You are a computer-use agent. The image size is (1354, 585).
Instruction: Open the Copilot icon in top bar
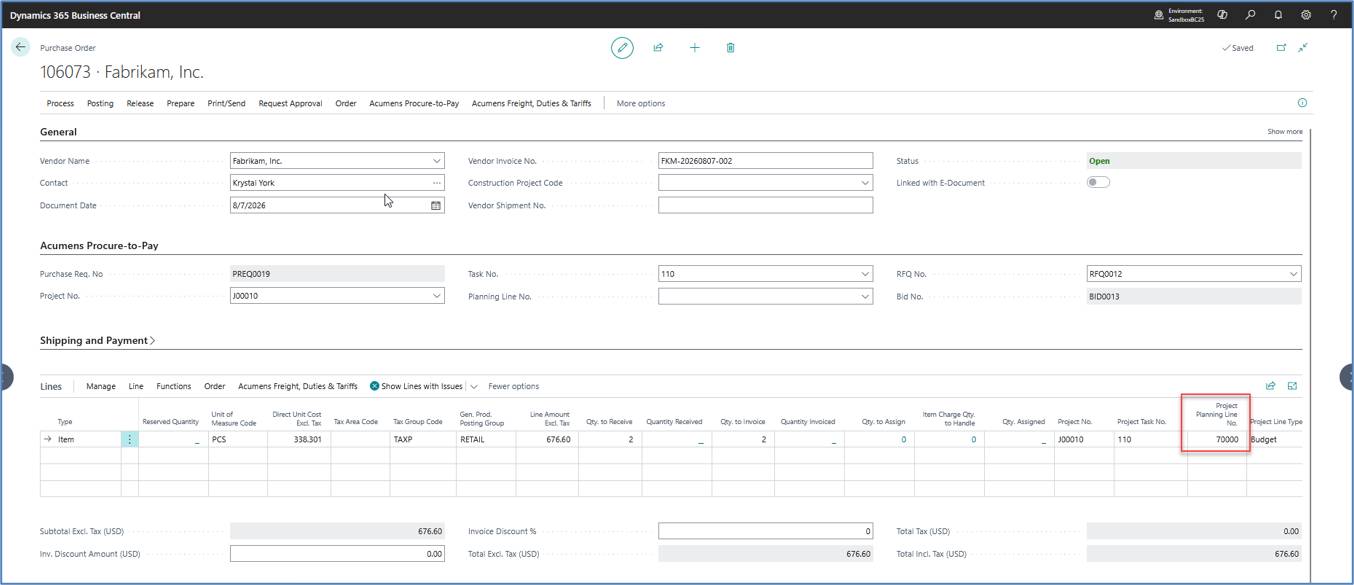point(1222,15)
